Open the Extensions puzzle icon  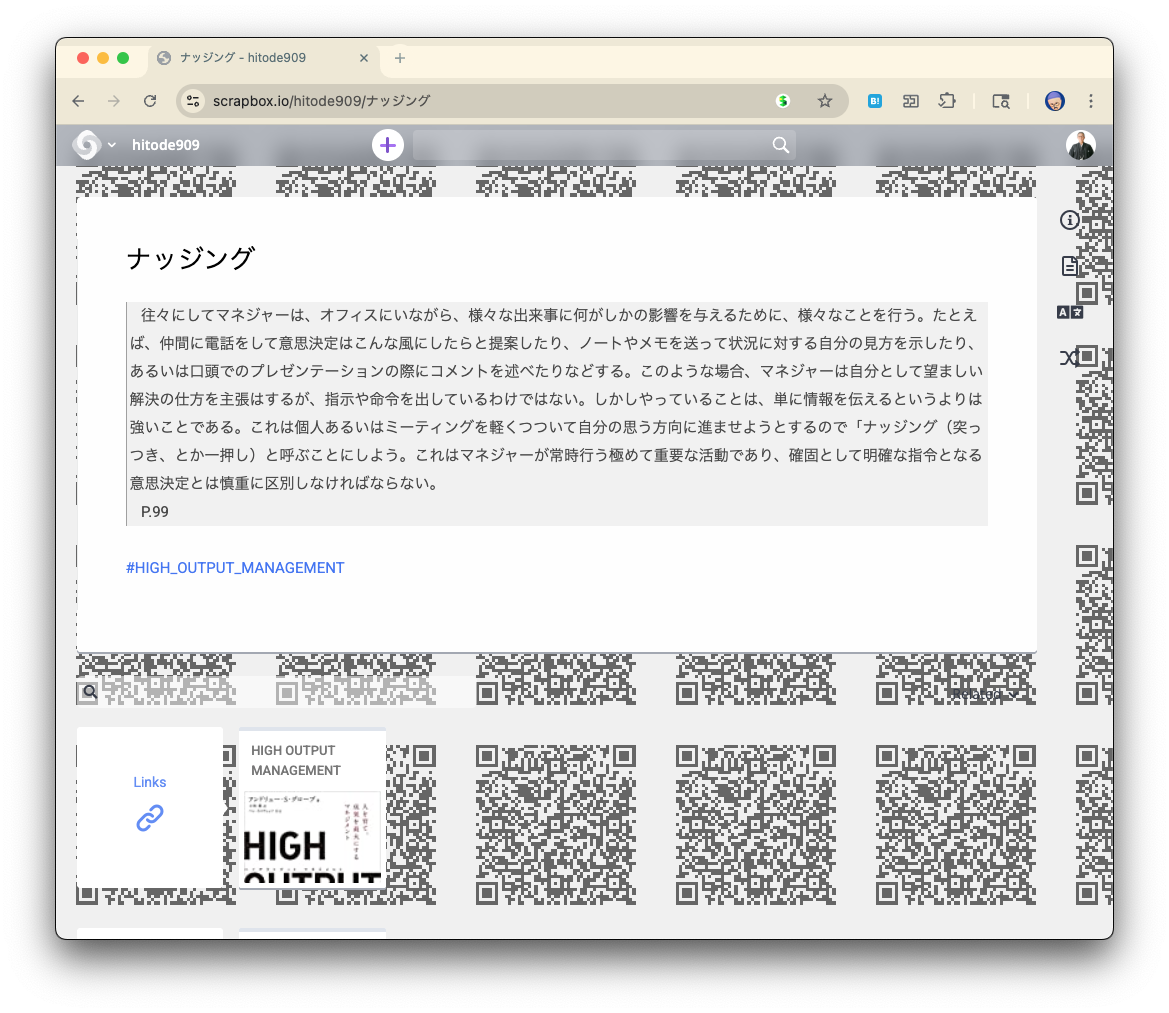[947, 101]
